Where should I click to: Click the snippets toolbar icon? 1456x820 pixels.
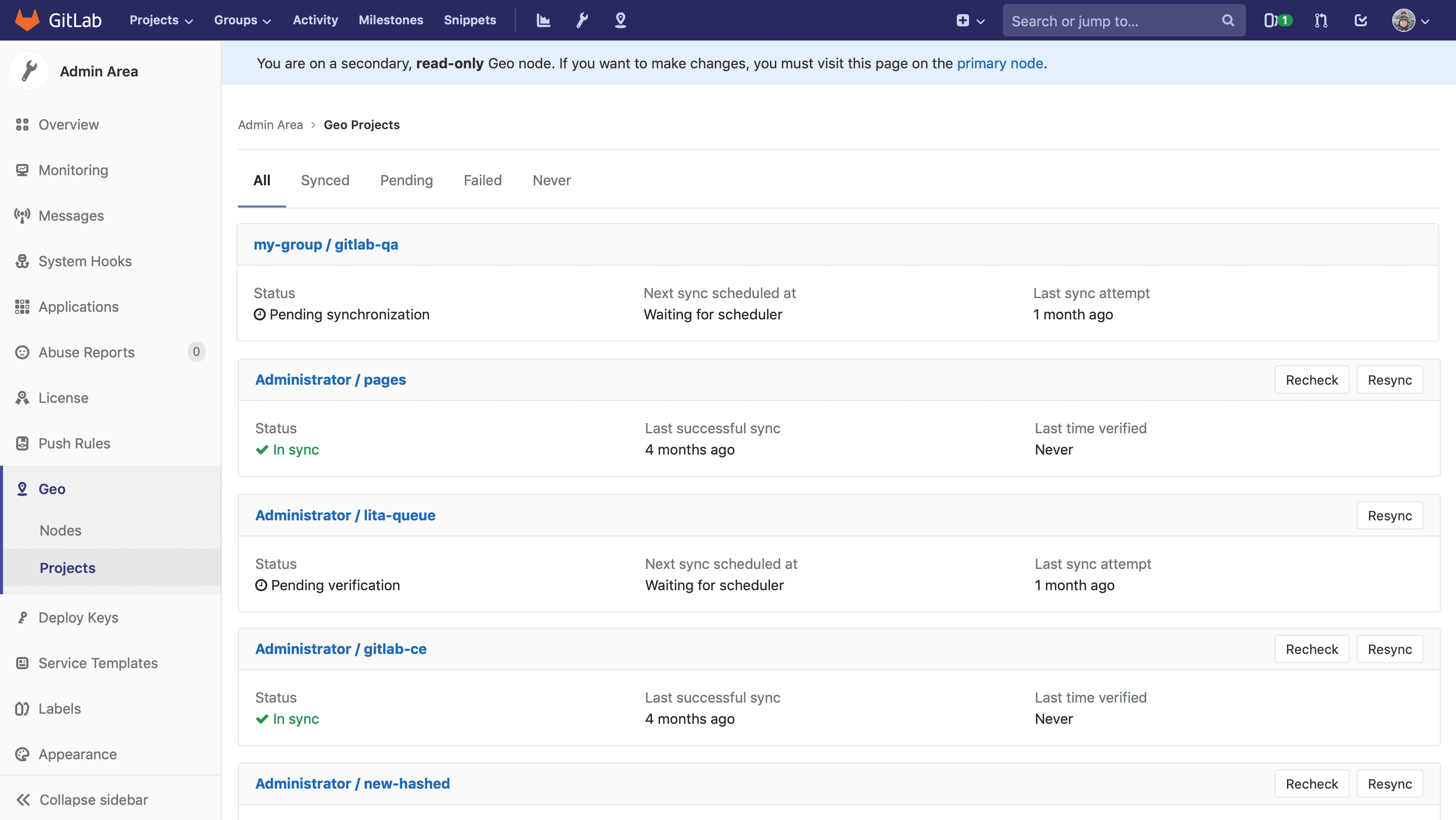(470, 20)
